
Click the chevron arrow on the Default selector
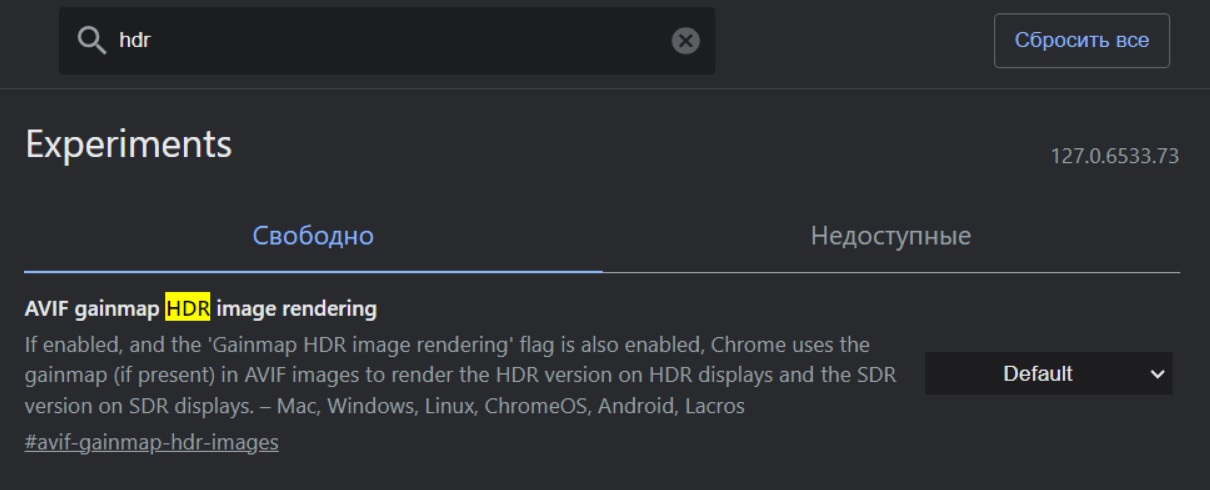(1158, 374)
